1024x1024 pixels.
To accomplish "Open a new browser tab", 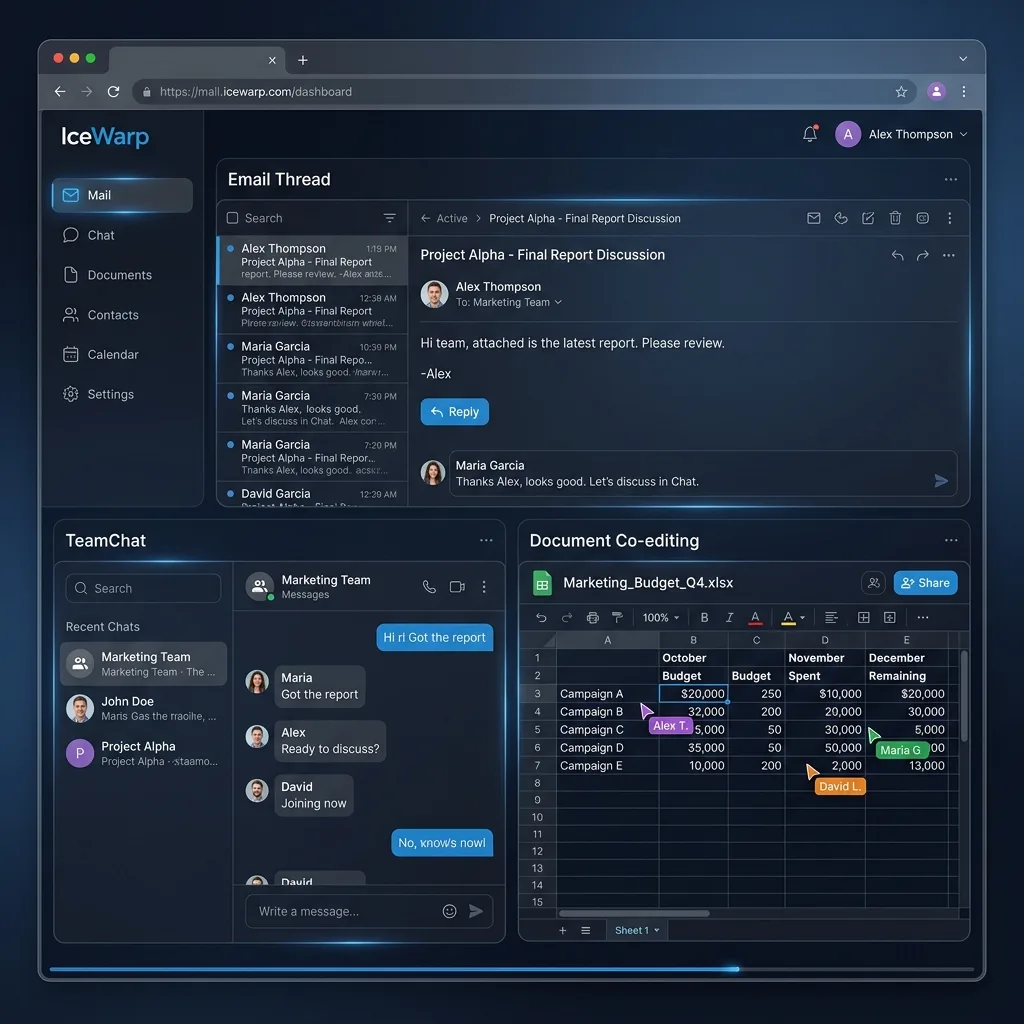I will pyautogui.click(x=303, y=60).
